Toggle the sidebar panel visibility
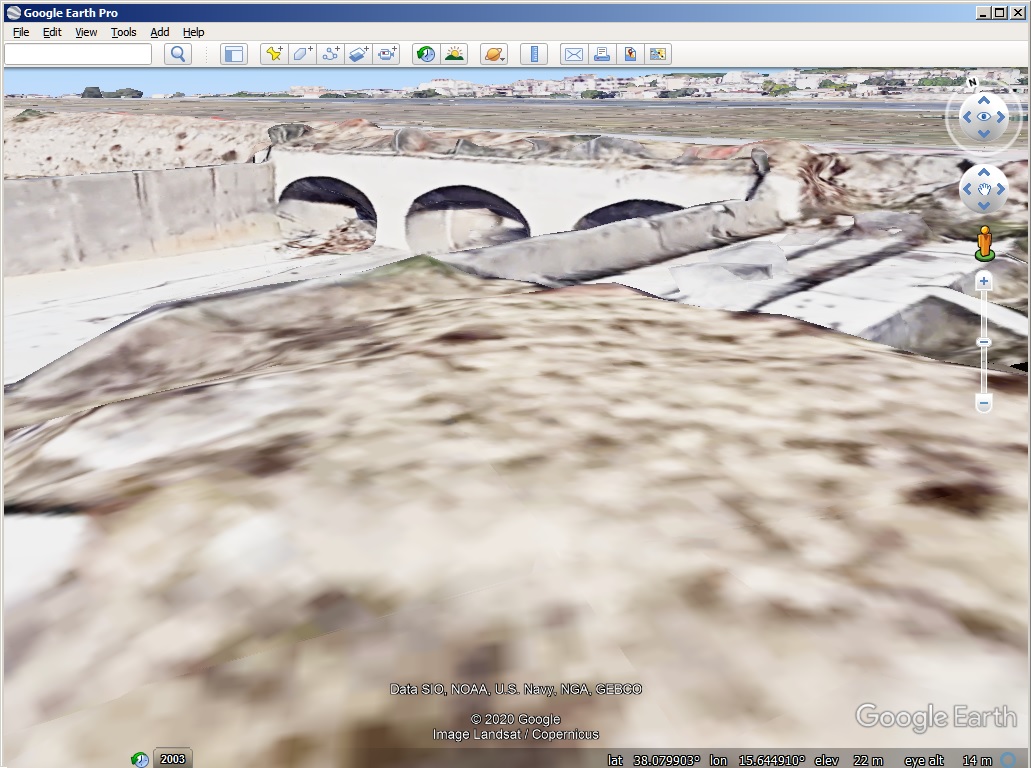1031x768 pixels. 233,54
